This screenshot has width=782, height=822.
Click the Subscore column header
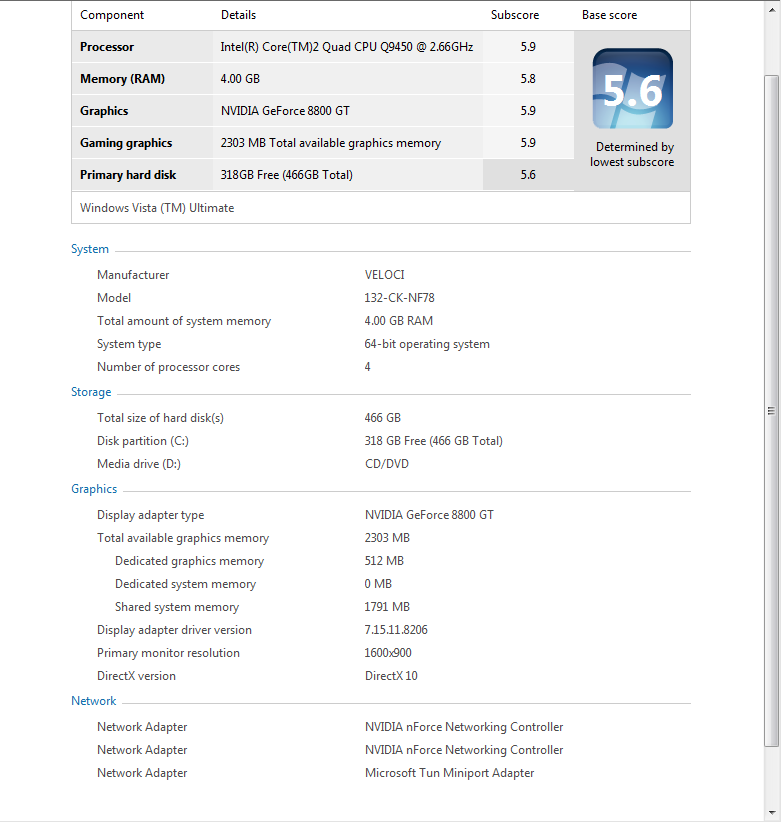click(515, 15)
